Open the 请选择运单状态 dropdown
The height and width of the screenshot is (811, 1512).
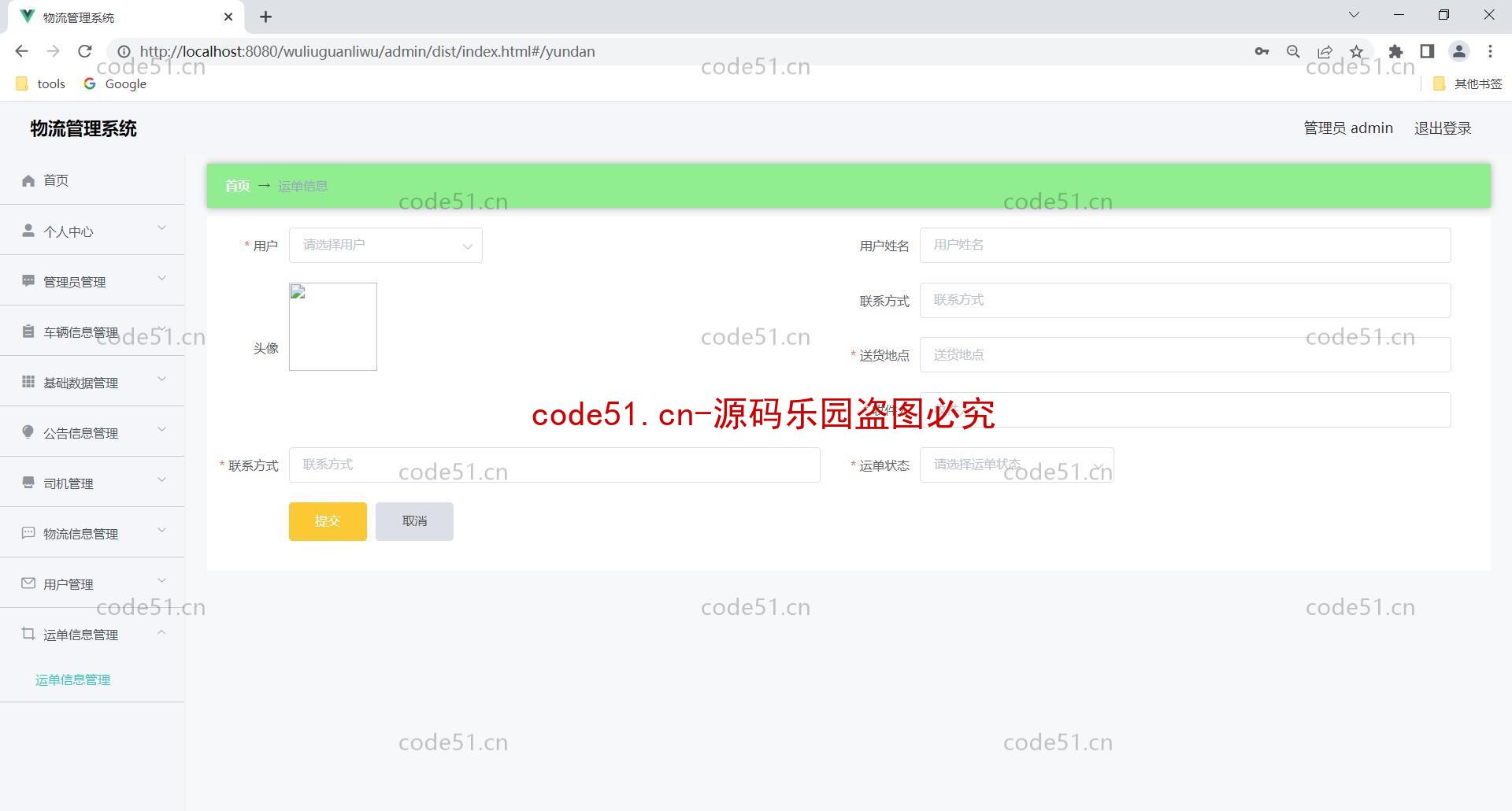tap(1017, 465)
